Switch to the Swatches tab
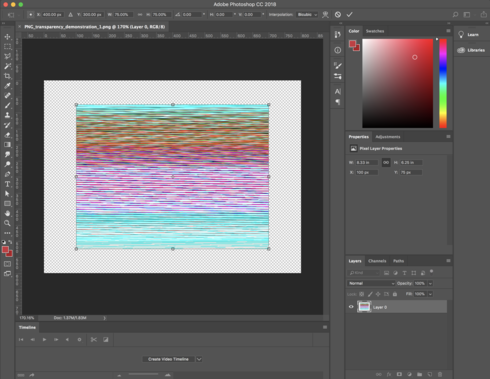The image size is (490, 379). [375, 31]
